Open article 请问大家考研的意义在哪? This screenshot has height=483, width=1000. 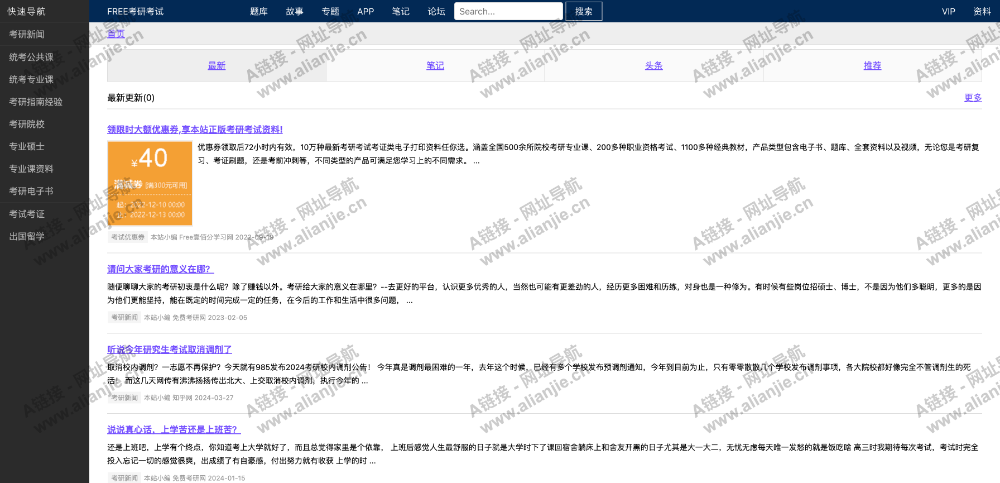[160, 269]
